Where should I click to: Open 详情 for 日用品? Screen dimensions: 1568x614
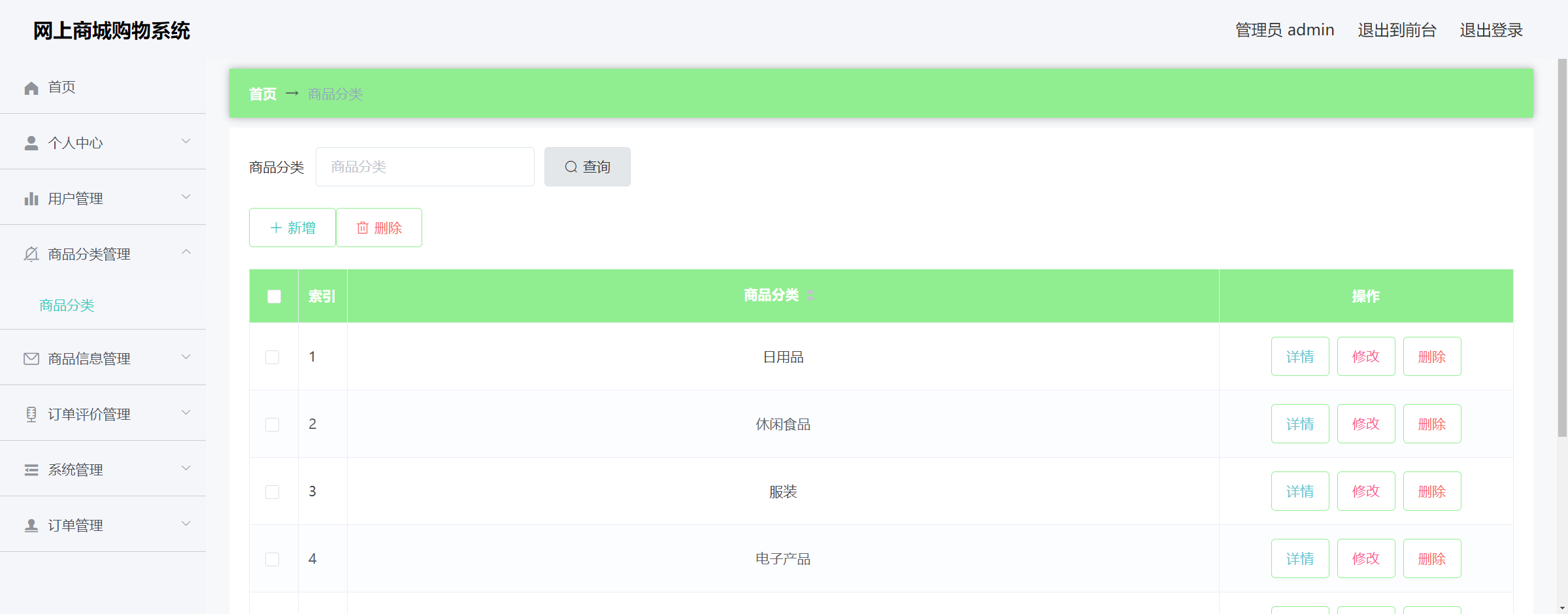(1300, 356)
